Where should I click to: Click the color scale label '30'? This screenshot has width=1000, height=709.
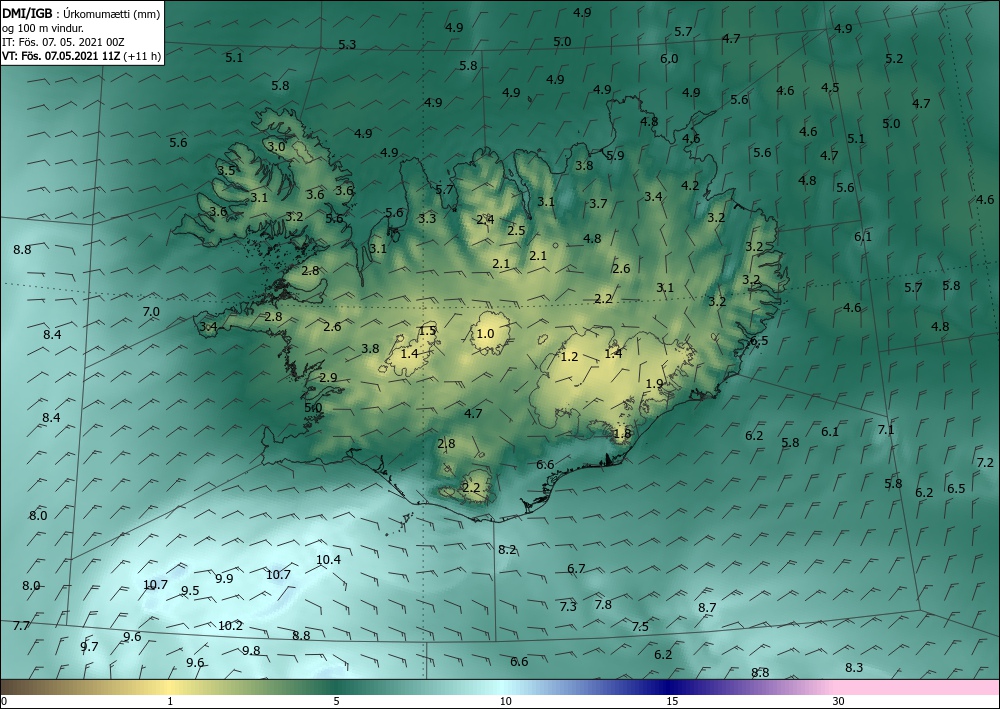pyautogui.click(x=838, y=702)
